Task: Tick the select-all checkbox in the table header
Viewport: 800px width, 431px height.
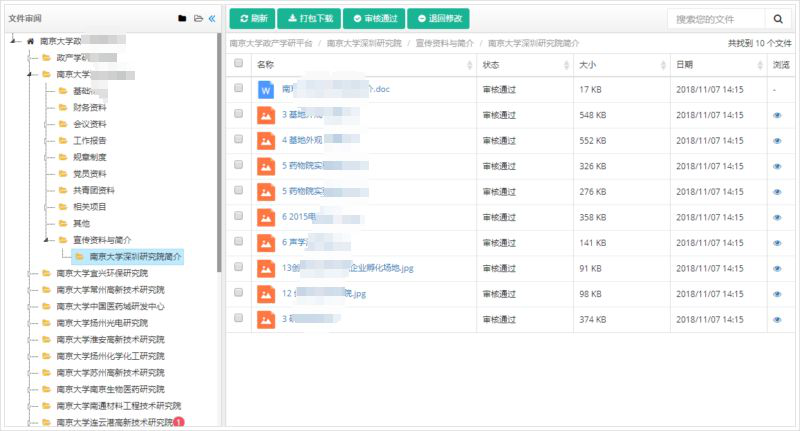Action: point(238,64)
